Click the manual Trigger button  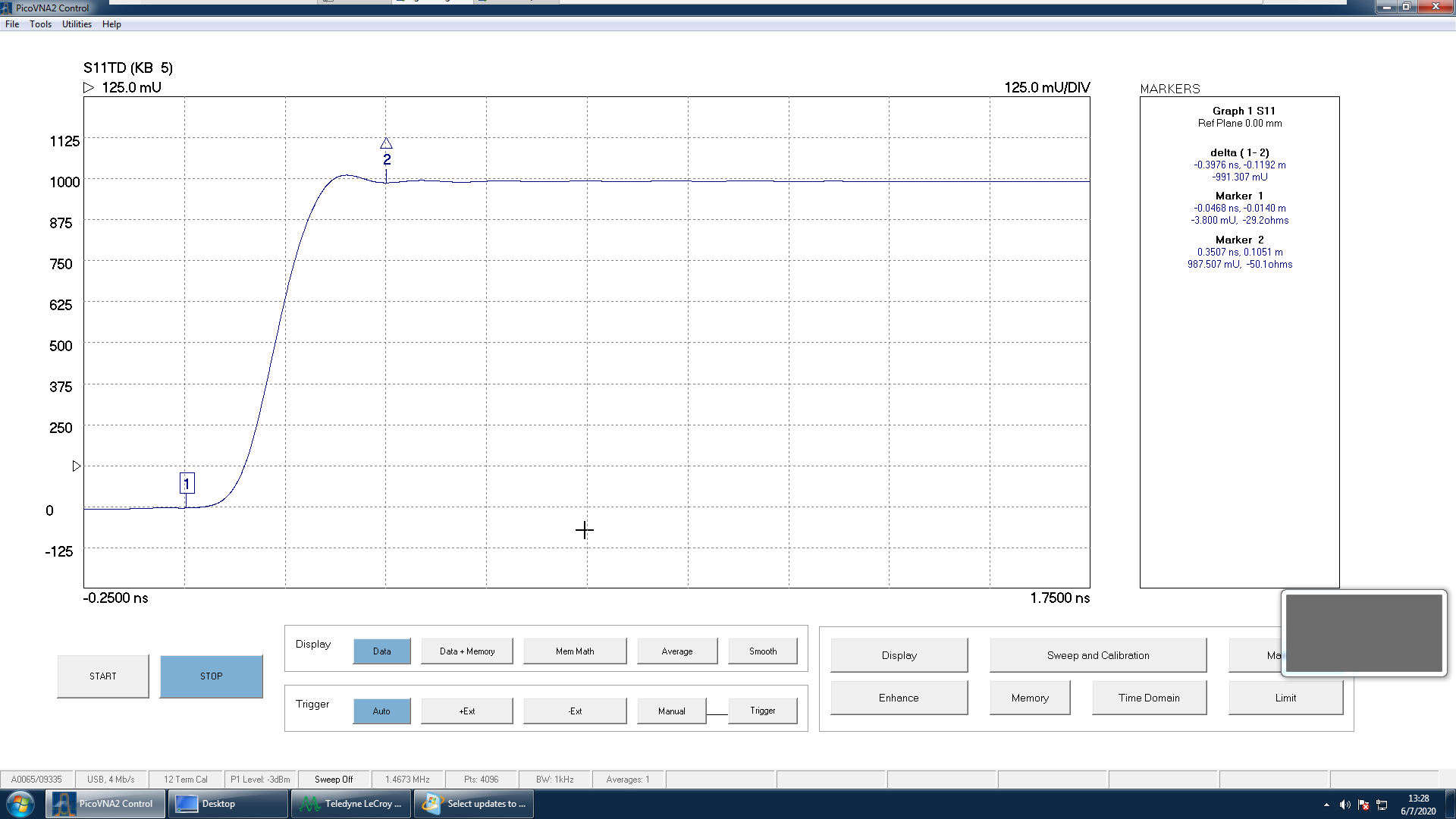763,711
